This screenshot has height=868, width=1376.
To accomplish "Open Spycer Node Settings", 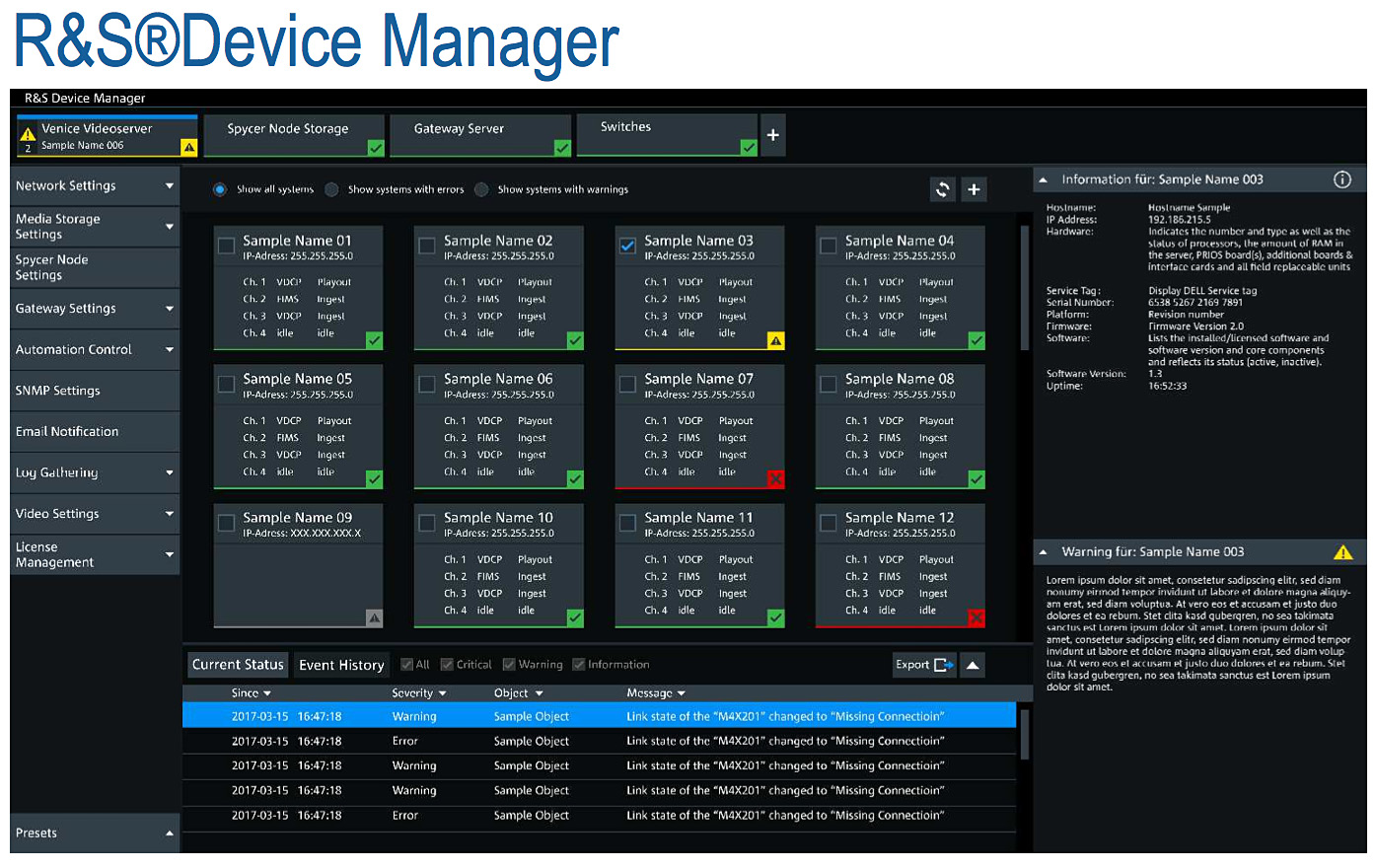I will point(95,267).
